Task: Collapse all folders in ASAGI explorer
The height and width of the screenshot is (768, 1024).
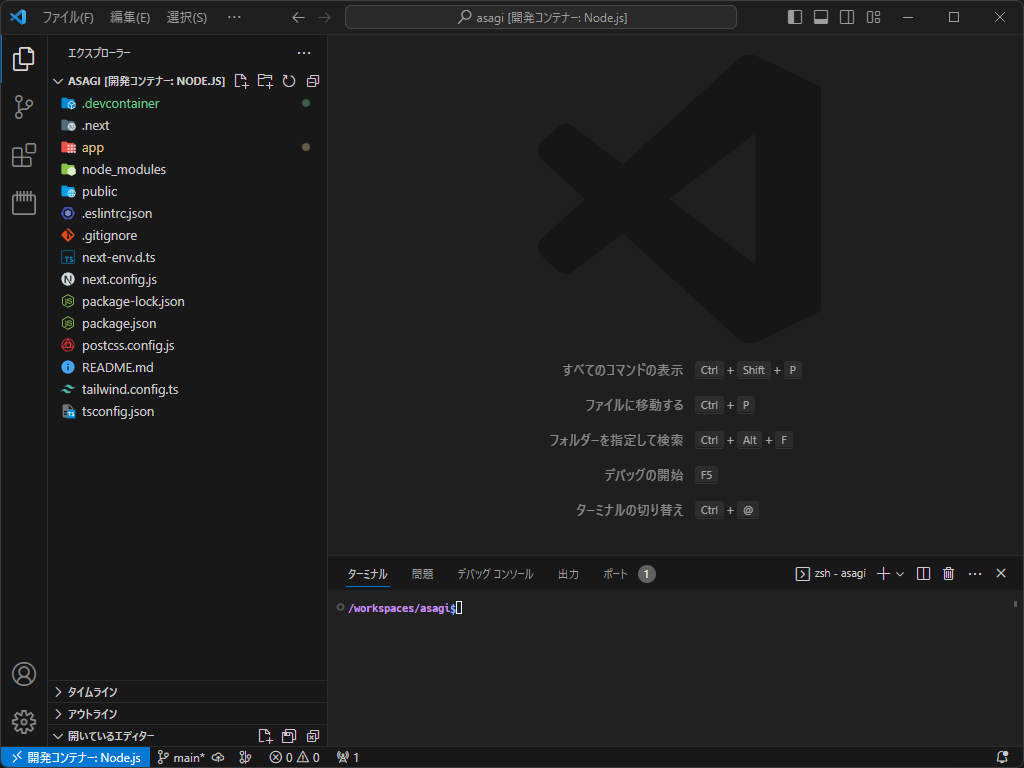Action: 313,81
